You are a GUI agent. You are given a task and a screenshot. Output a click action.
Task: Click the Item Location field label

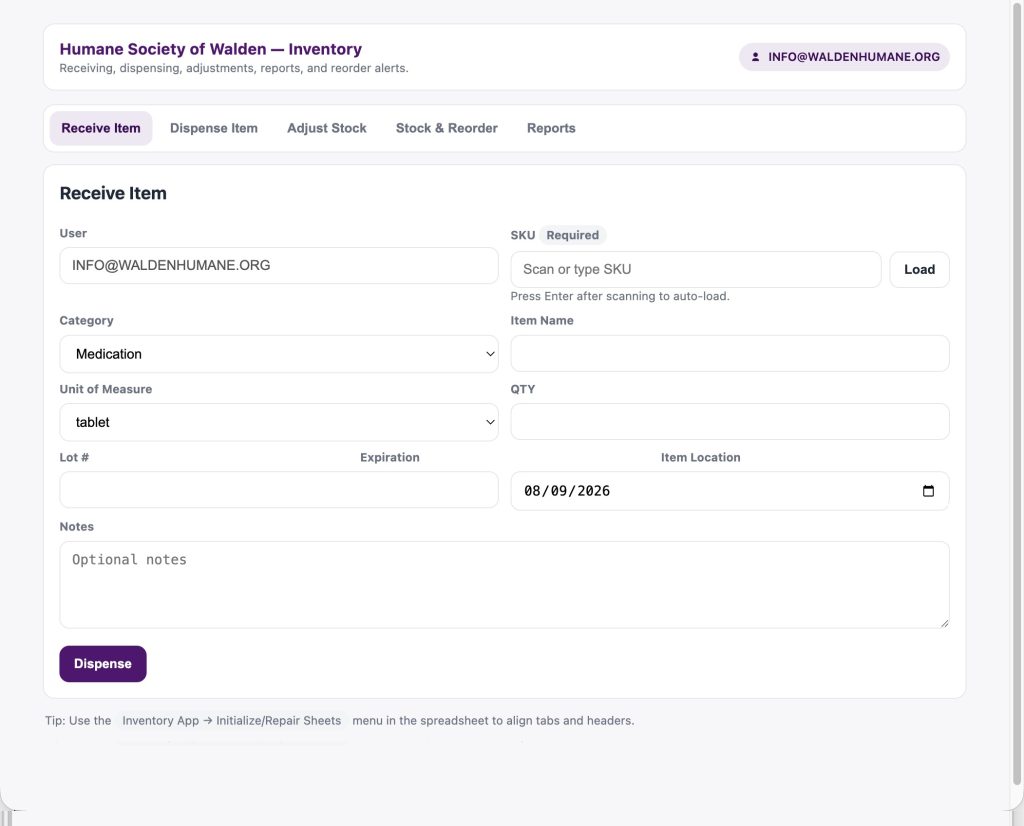[701, 458]
